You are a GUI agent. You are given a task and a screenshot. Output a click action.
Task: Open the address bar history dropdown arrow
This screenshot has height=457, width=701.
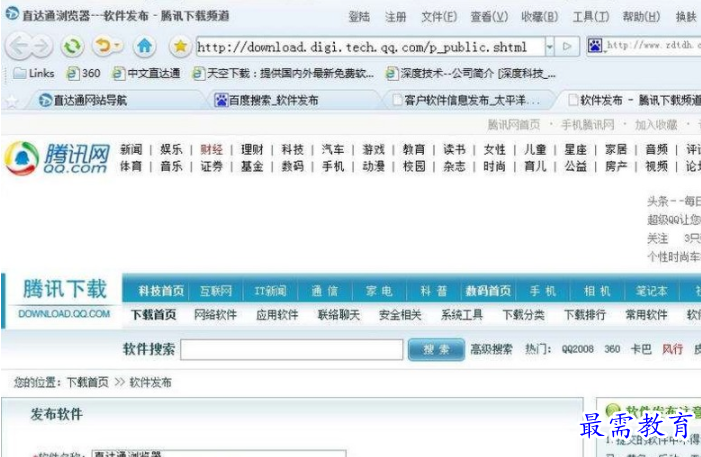pos(549,47)
